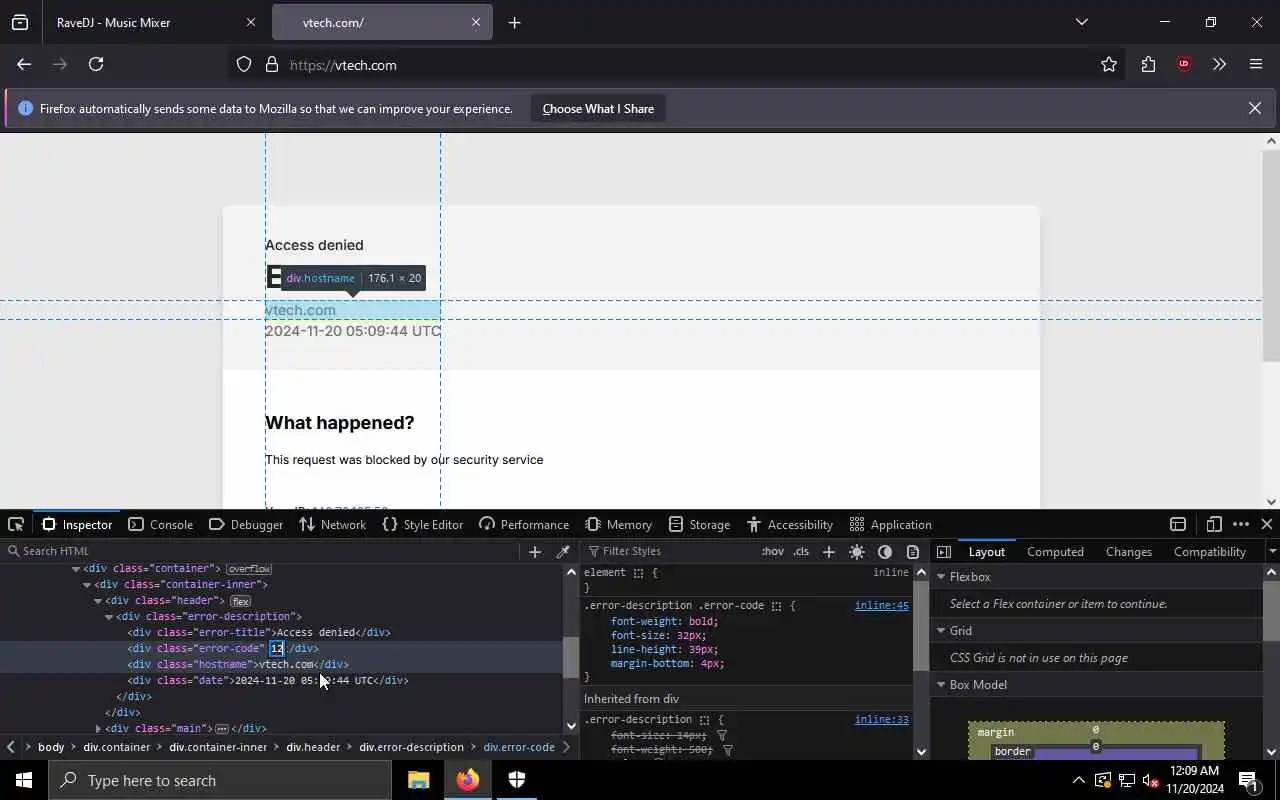Collapse the container div node
Viewport: 1280px width, 800px height.
point(76,569)
